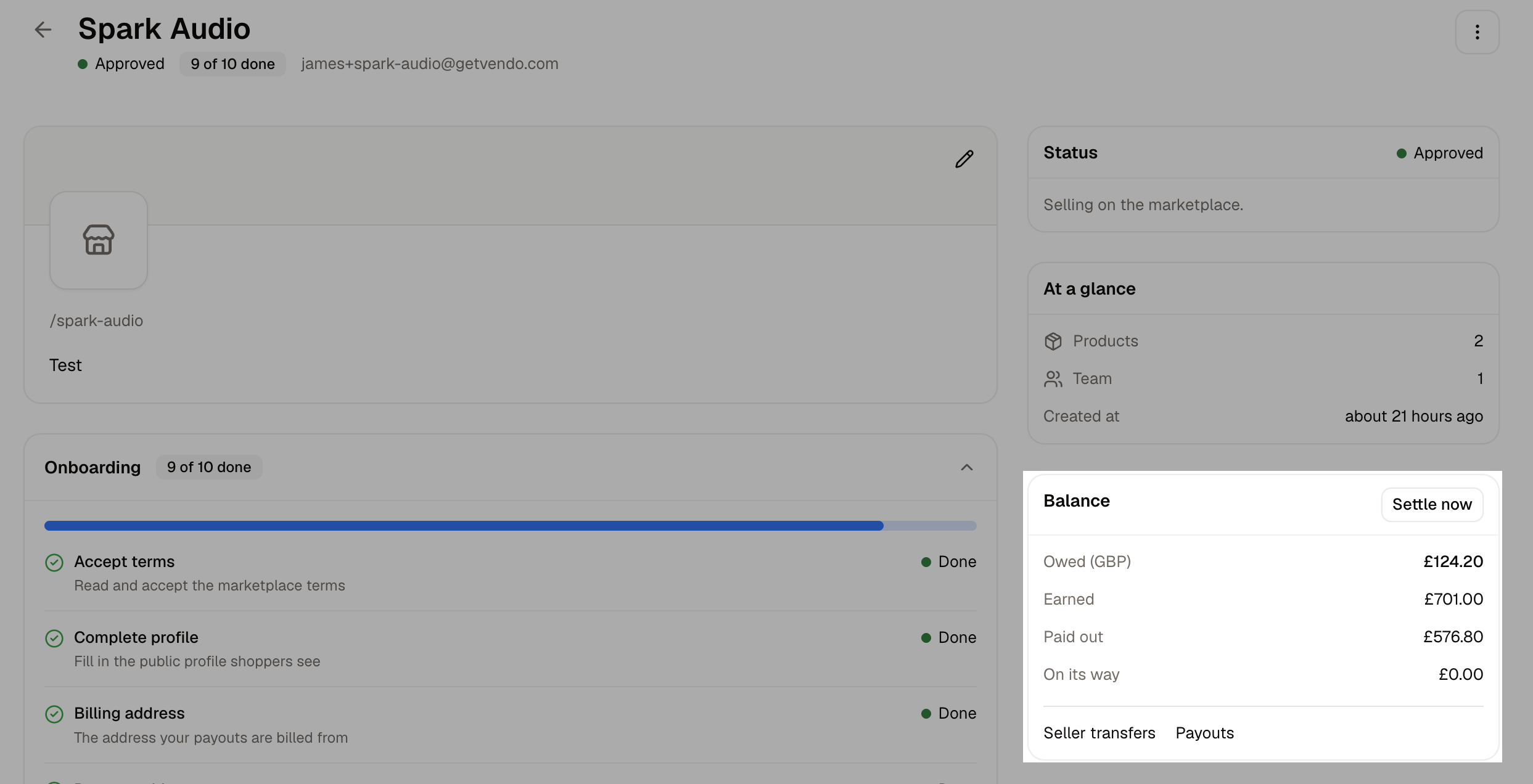Click the Products box icon
The image size is (1533, 784).
[x=1053, y=341]
